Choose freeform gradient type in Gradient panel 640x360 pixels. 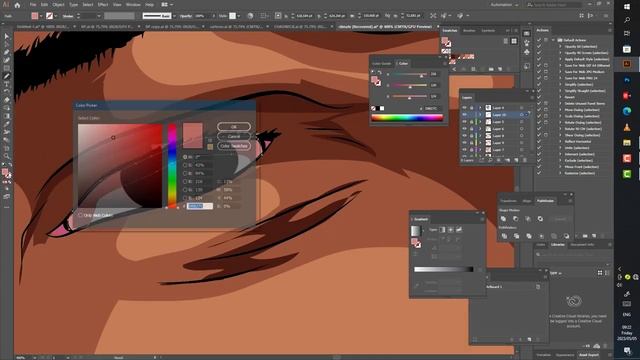(x=459, y=230)
